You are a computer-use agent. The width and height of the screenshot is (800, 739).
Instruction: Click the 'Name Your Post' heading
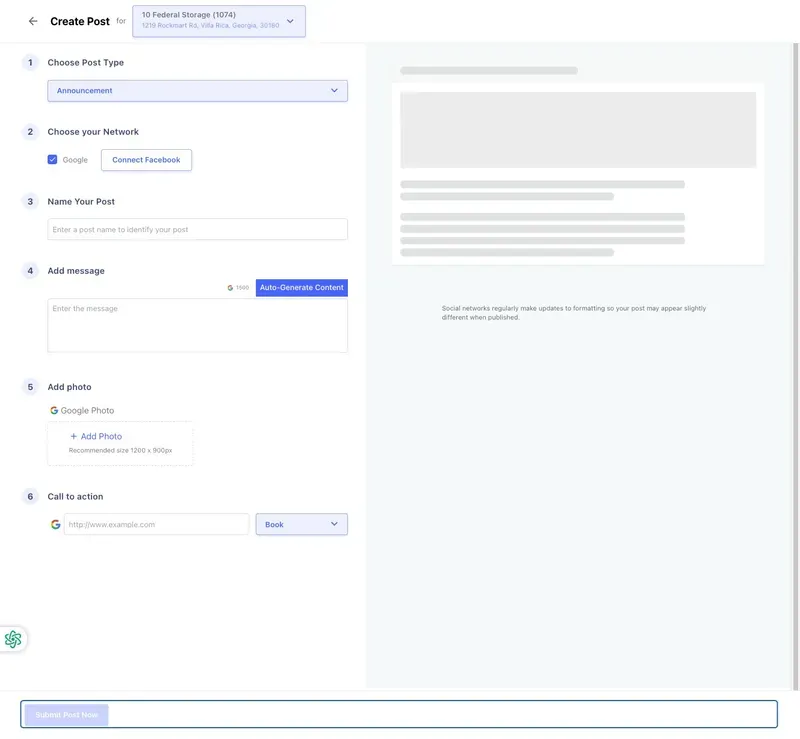(x=81, y=202)
